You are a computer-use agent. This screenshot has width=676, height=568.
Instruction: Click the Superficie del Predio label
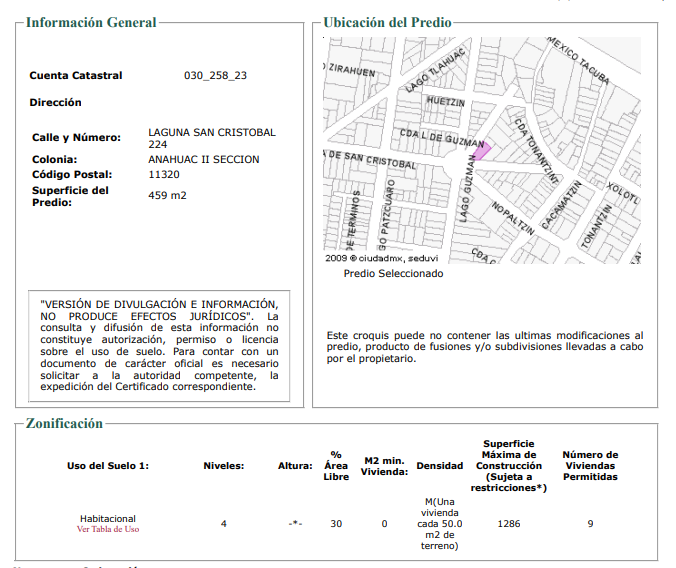(x=70, y=196)
